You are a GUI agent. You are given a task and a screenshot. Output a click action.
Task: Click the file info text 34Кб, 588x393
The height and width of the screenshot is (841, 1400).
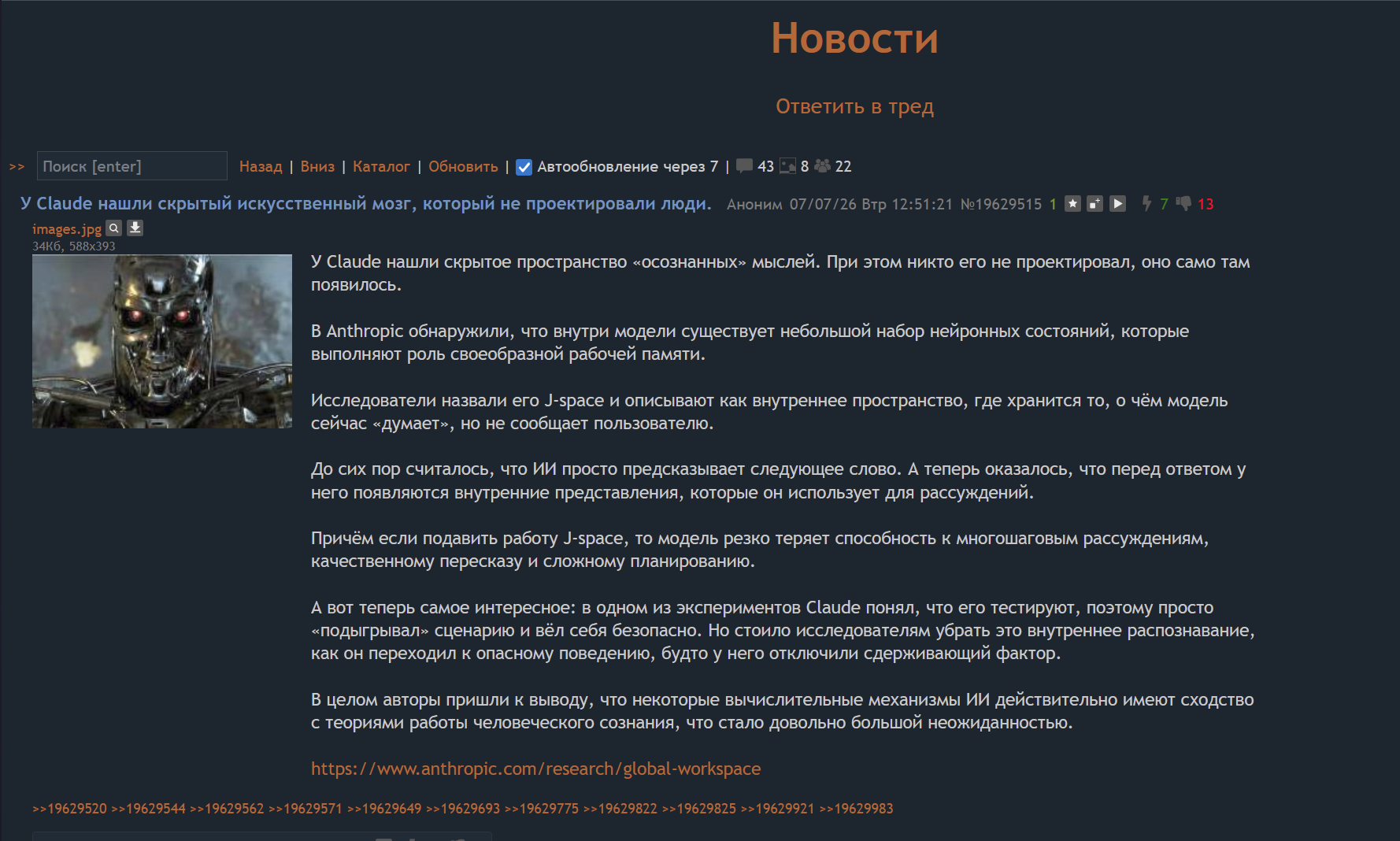click(74, 246)
